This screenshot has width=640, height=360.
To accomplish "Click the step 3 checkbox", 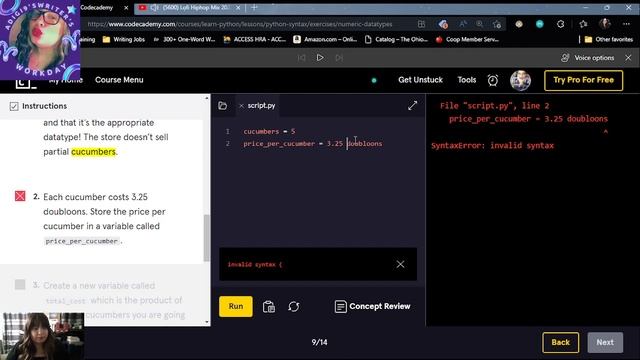I will point(20,284).
